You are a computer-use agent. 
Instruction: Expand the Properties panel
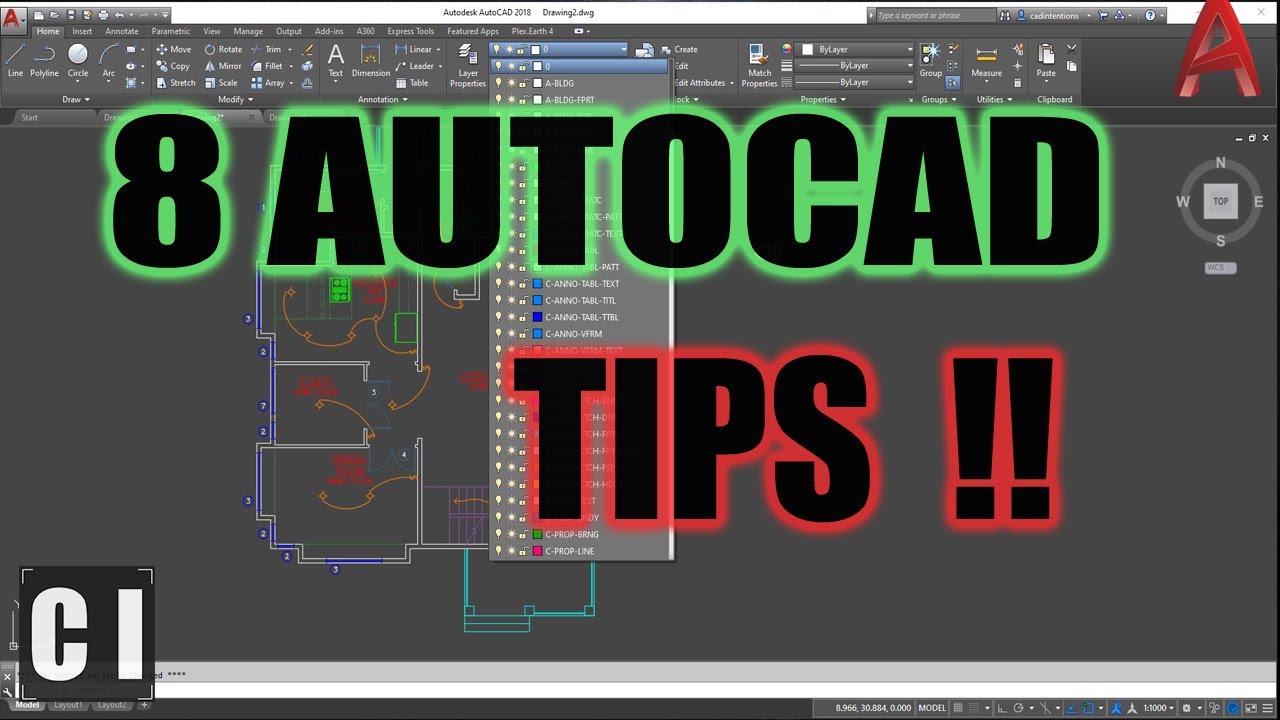(823, 100)
